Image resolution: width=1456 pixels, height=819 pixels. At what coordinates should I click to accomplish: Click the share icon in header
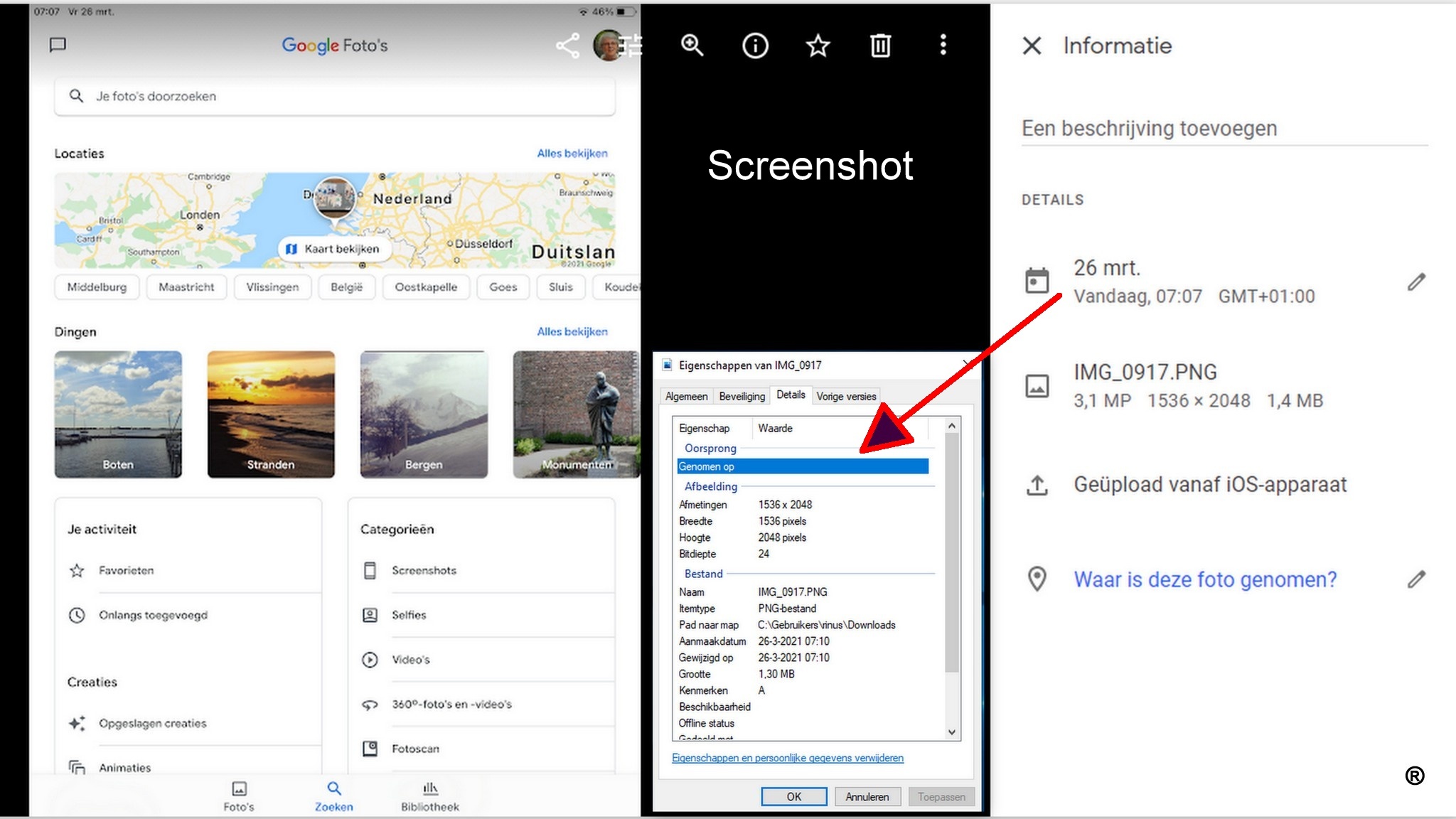[567, 46]
